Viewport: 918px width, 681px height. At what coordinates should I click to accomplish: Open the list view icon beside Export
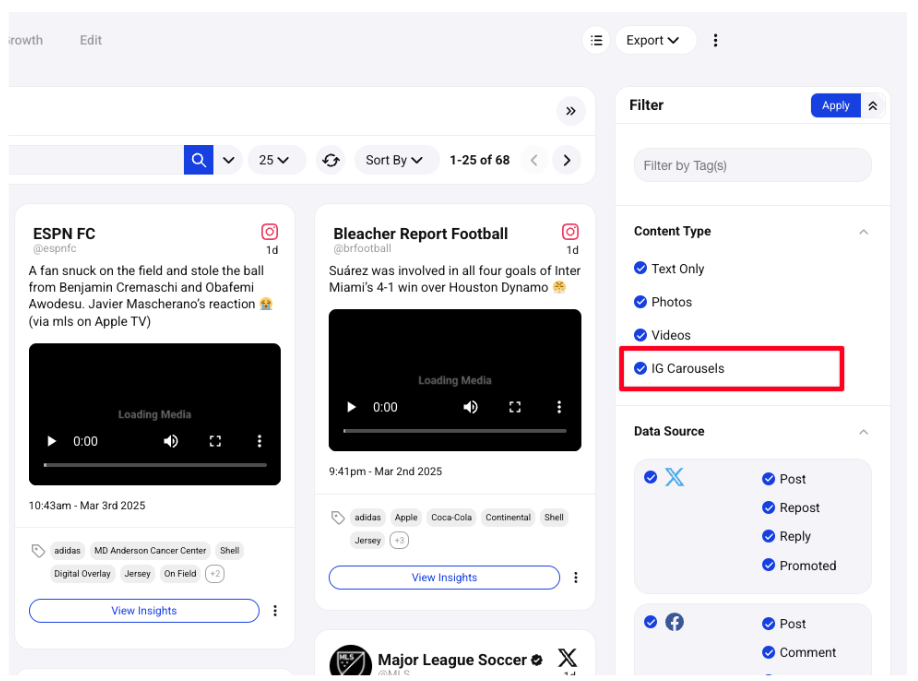pos(596,40)
